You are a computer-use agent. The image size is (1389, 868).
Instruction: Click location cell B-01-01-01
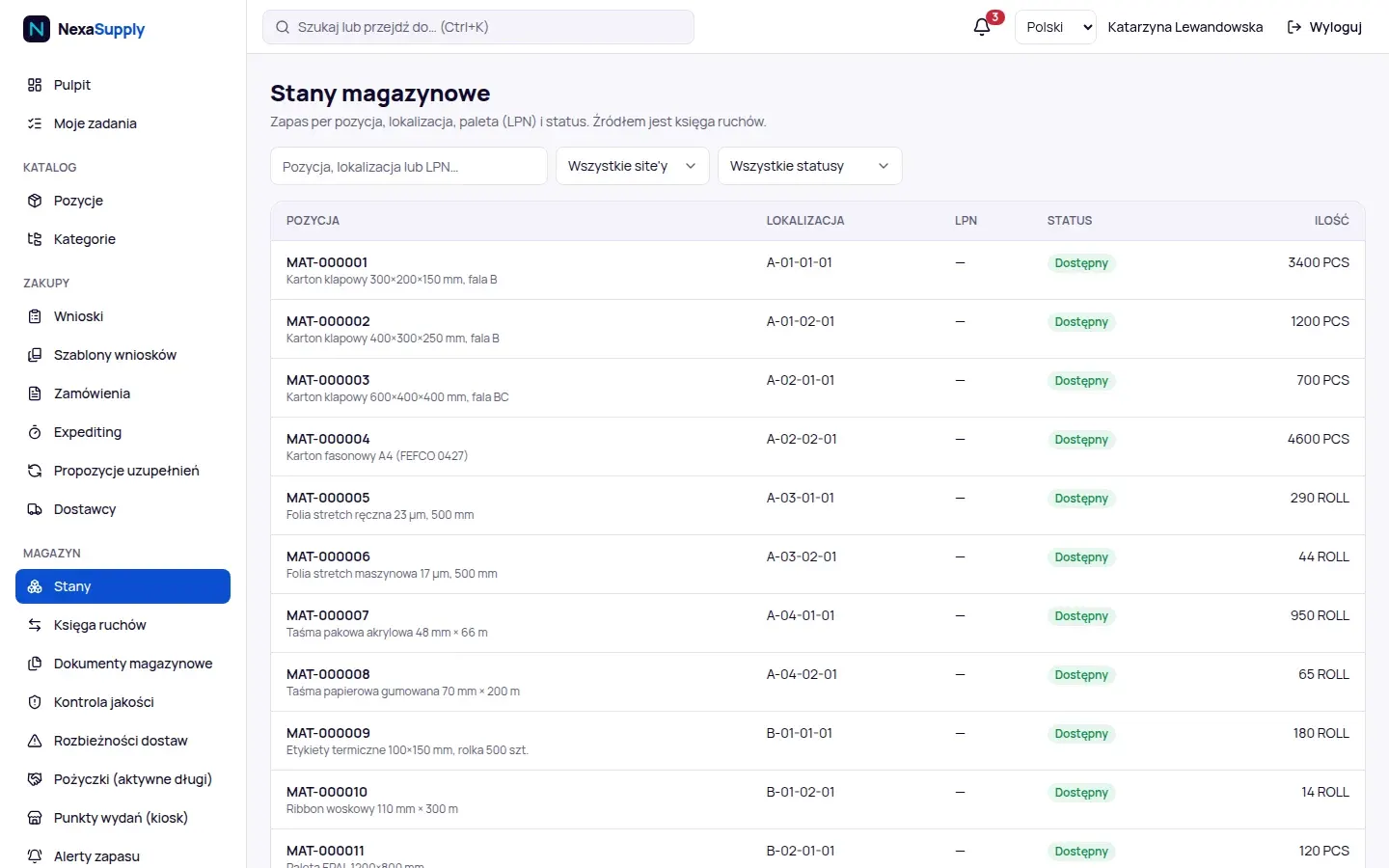(800, 733)
